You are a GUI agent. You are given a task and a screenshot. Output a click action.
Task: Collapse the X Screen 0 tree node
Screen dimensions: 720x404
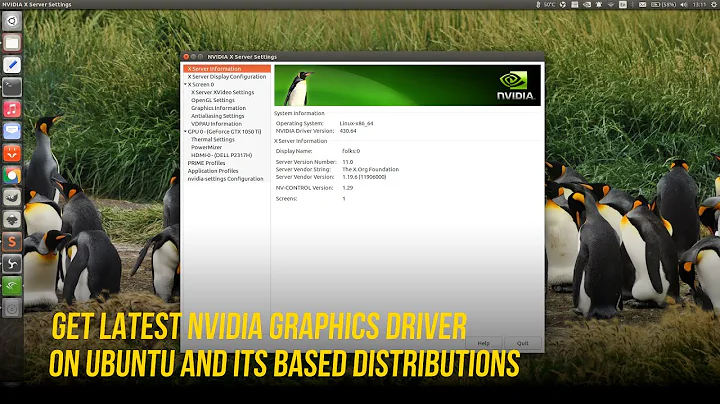click(x=185, y=84)
